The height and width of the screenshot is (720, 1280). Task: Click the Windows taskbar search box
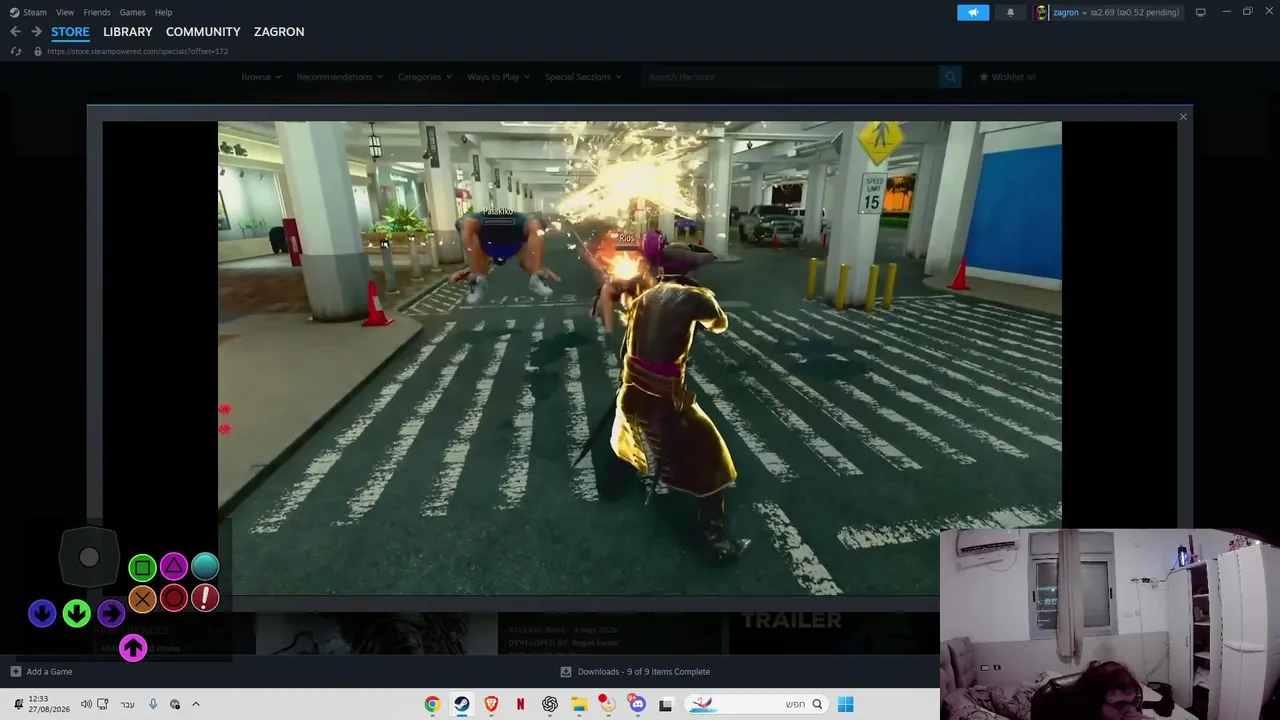(757, 704)
